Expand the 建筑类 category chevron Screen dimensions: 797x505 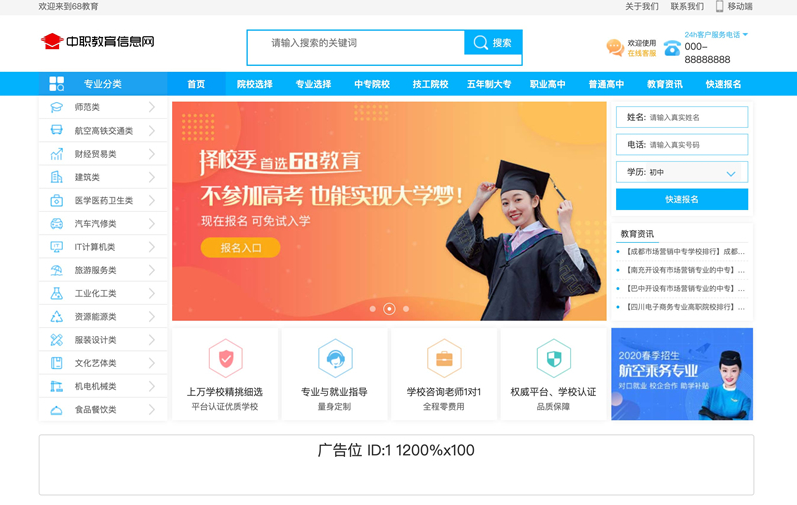(x=151, y=177)
